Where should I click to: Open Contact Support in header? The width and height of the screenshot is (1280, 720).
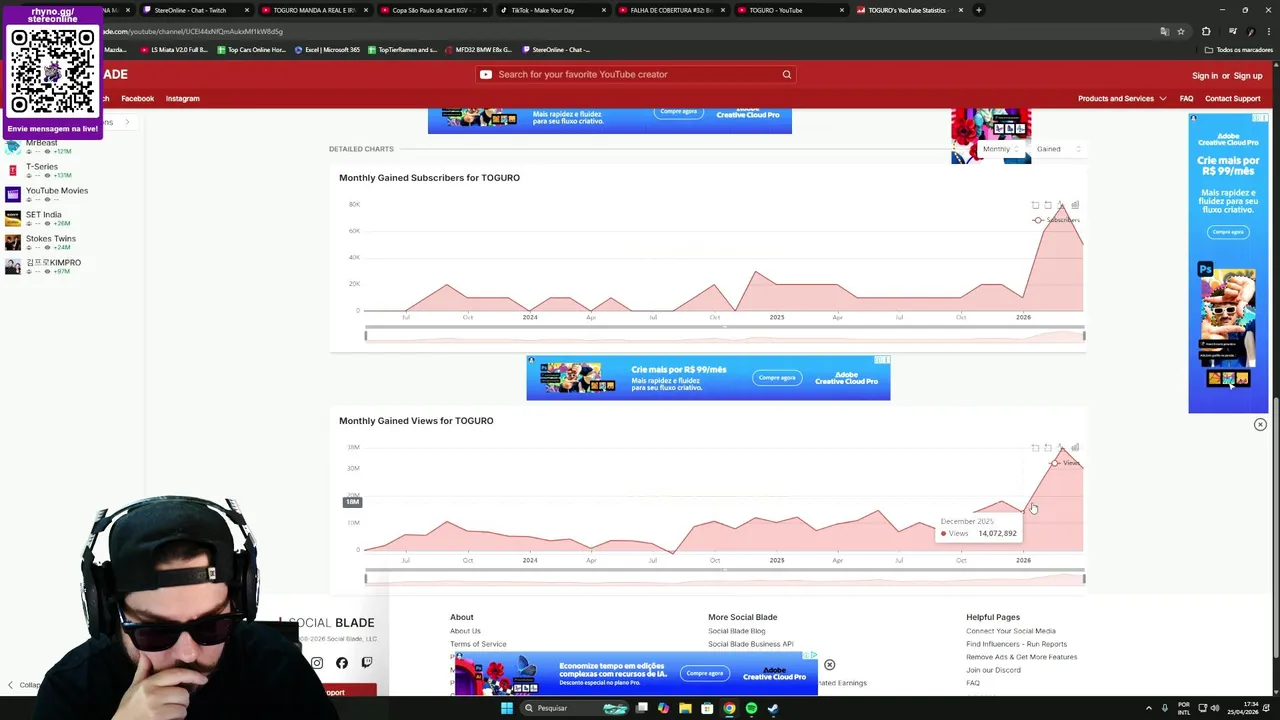(1232, 99)
